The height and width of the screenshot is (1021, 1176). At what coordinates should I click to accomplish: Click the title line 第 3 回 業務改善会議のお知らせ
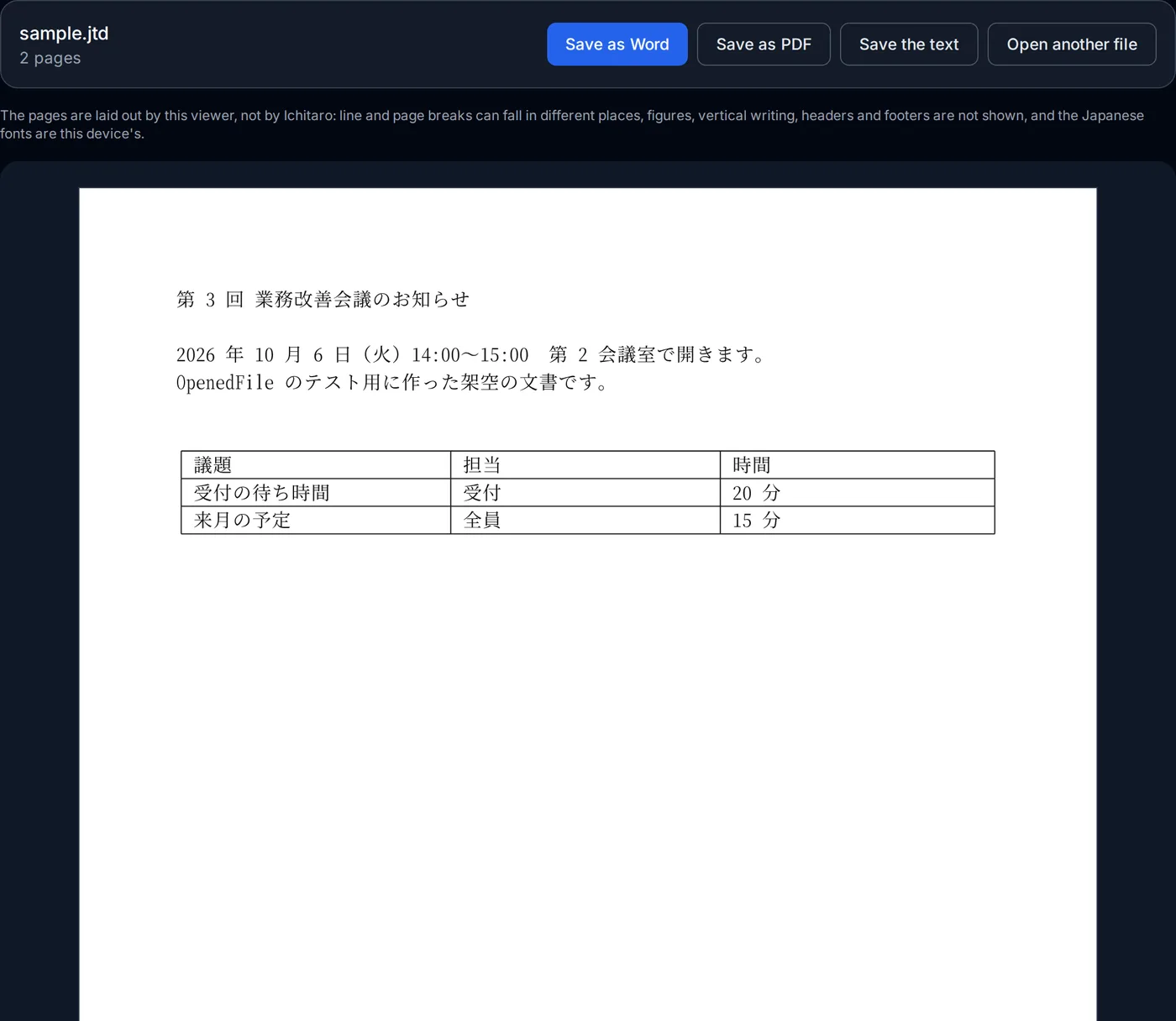click(x=323, y=300)
